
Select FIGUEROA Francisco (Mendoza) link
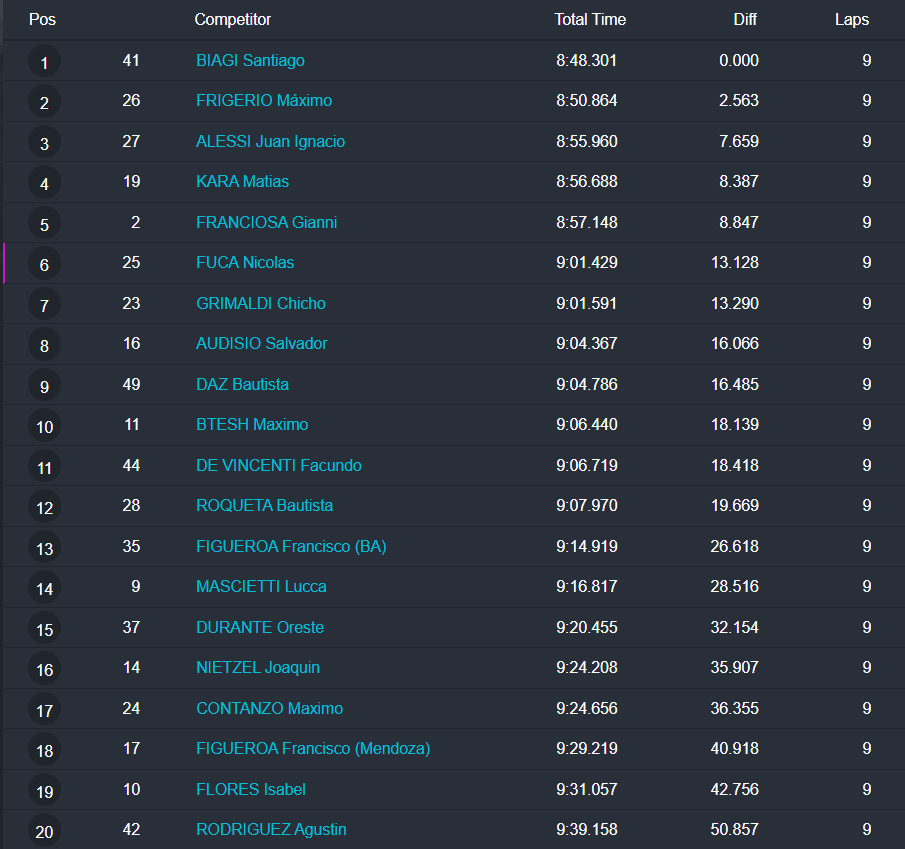(x=313, y=748)
